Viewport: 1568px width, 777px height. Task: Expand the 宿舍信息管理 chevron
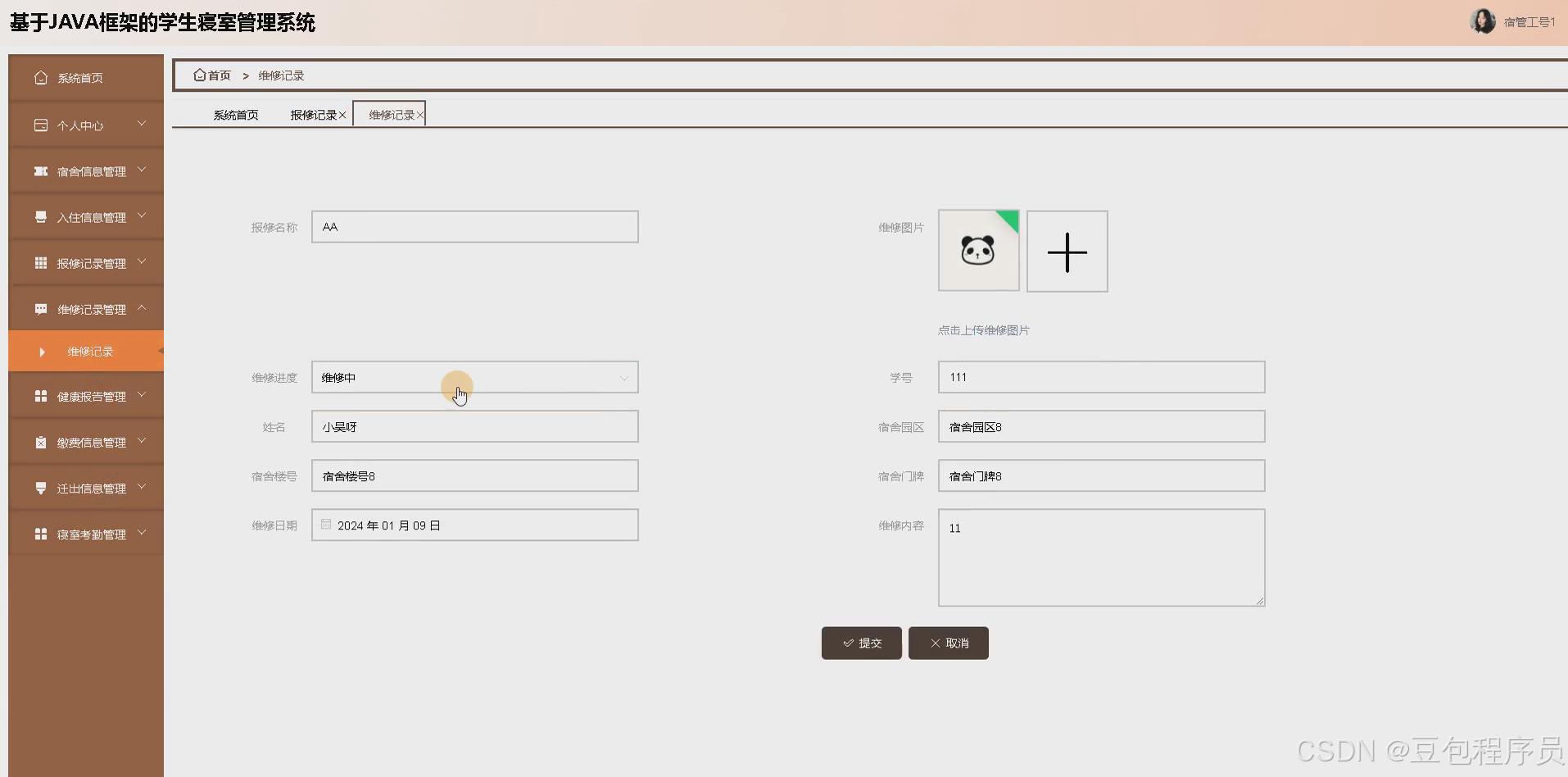[x=142, y=170]
